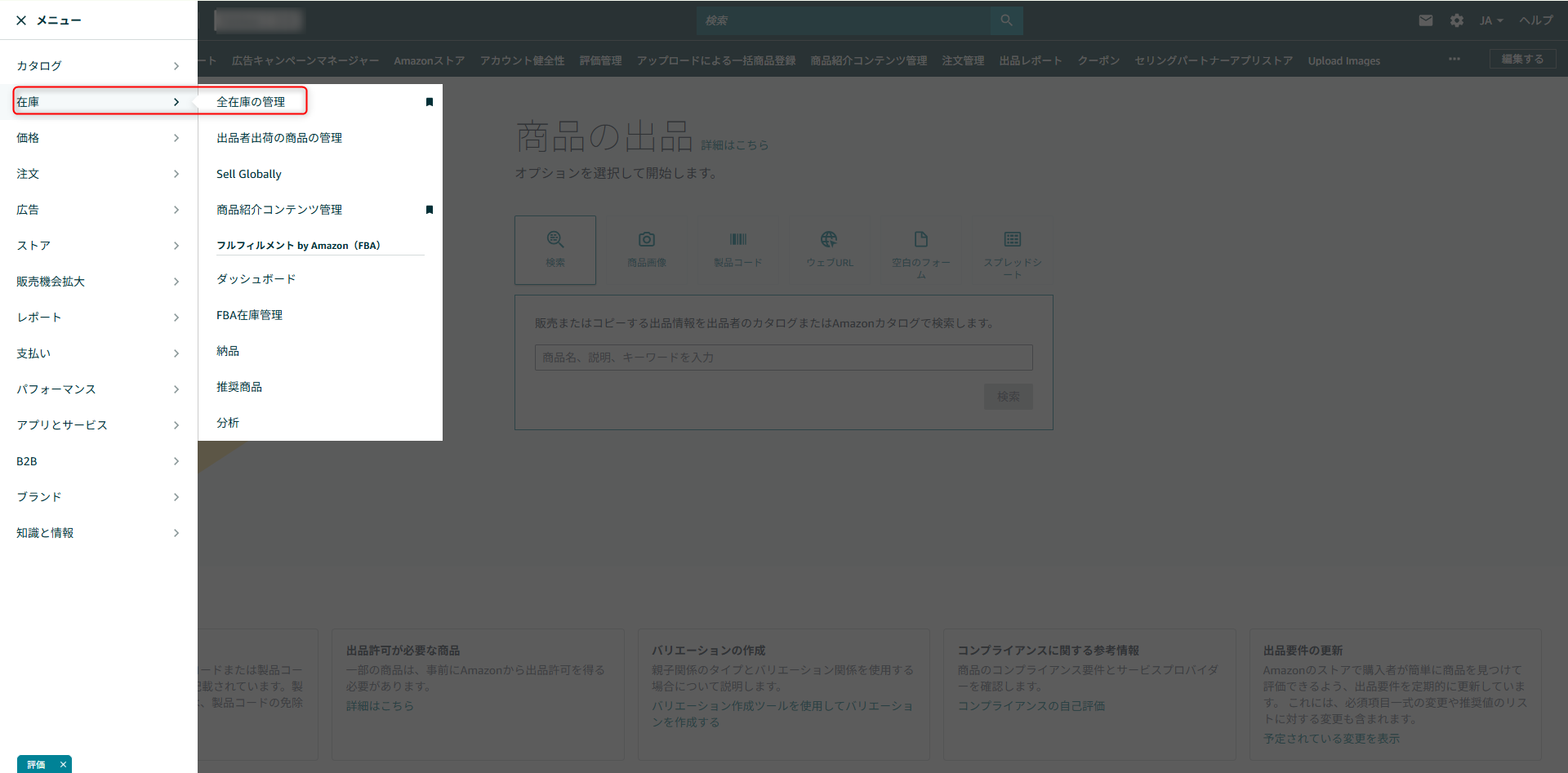
Task: Click the search magnifier button
Action: pos(1006,20)
